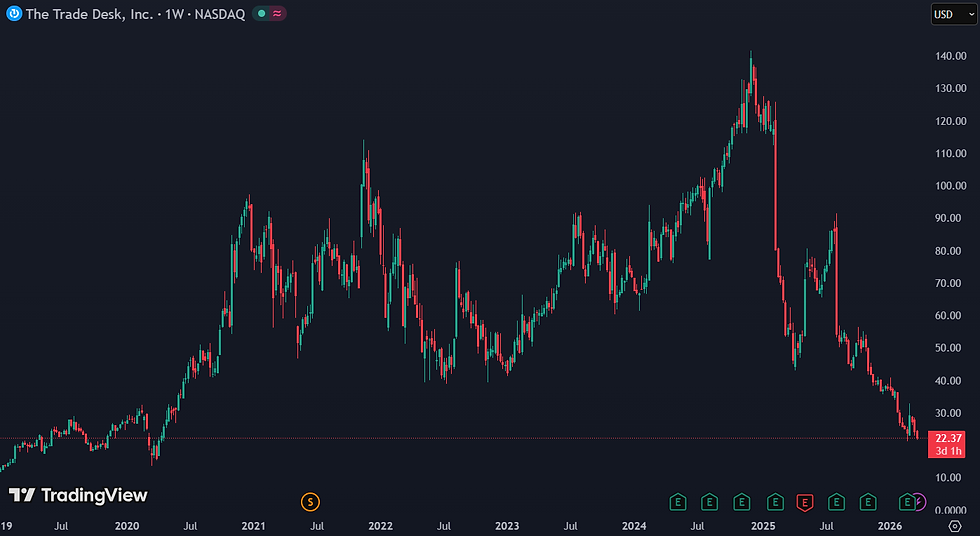980x536 pixels.
Task: Click the 110.00 price axis label
Action: (x=951, y=154)
